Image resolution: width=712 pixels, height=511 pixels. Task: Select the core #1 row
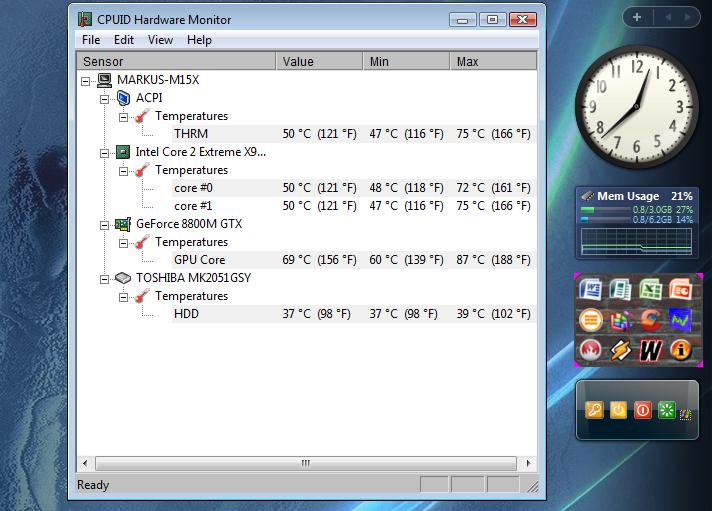click(354, 206)
